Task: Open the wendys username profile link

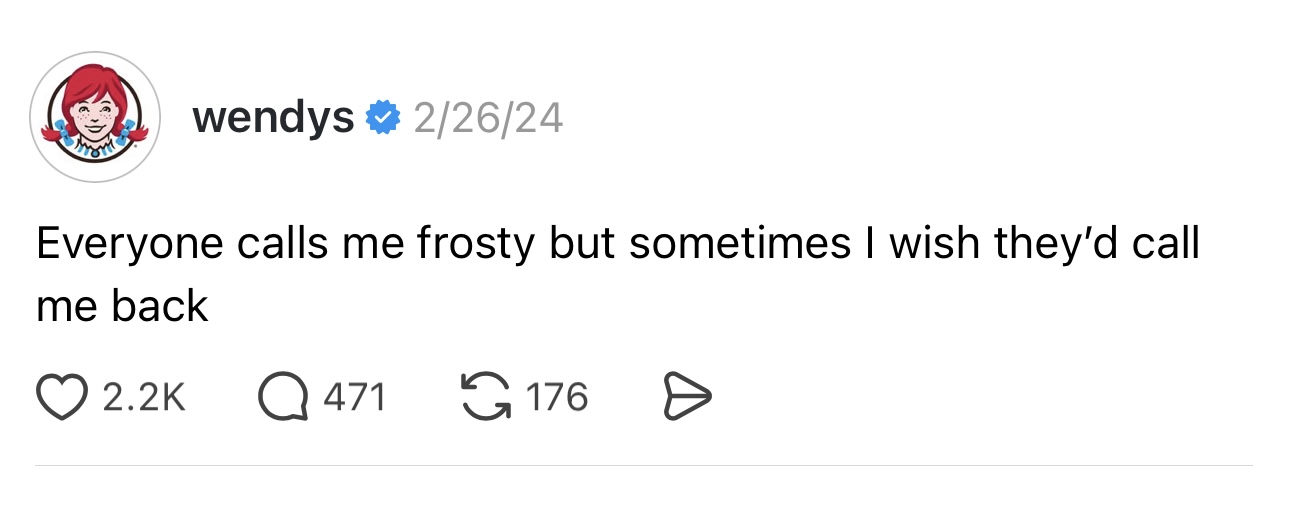Action: click(x=273, y=119)
